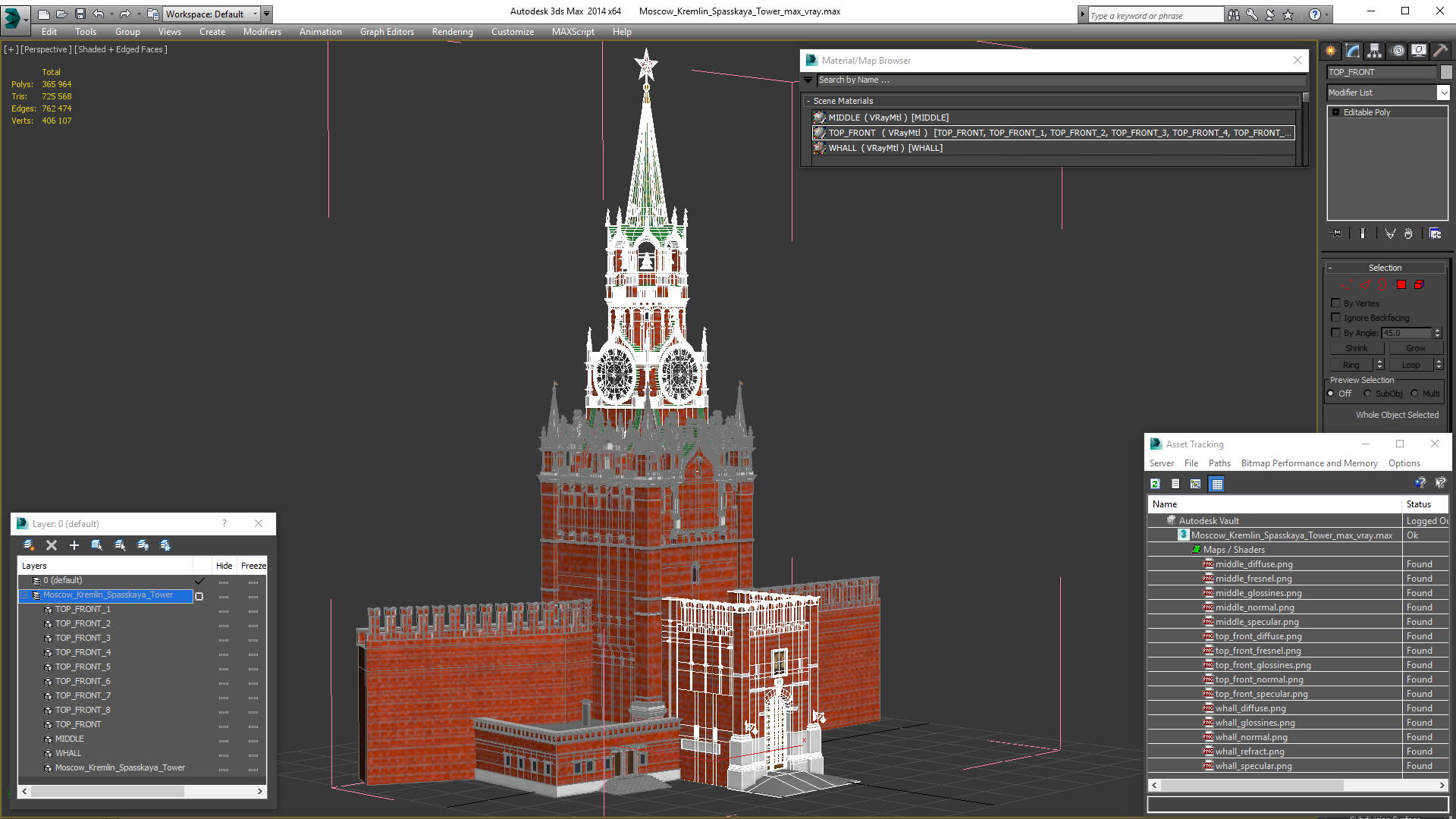Toggle hide for TOP_FRONT_1 layer row

click(224, 610)
